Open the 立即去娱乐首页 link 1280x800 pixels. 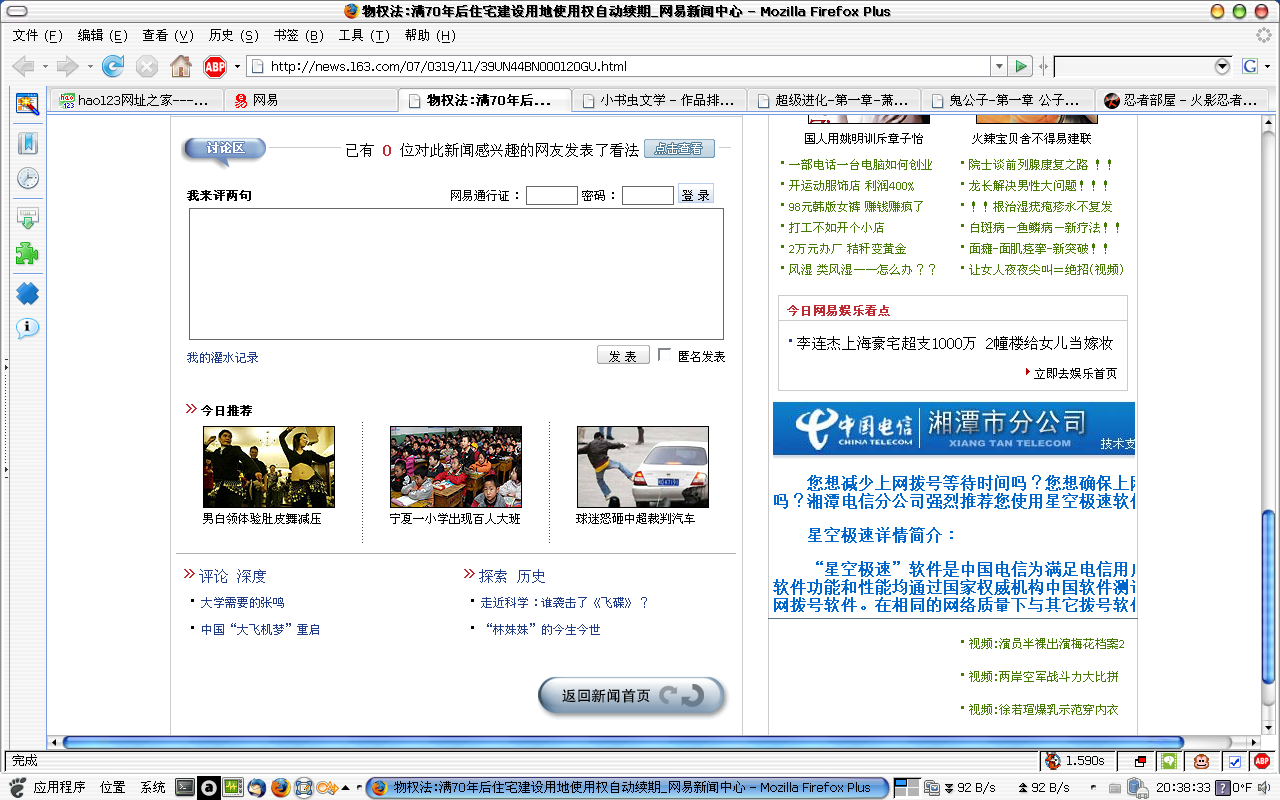pyautogui.click(x=1075, y=373)
